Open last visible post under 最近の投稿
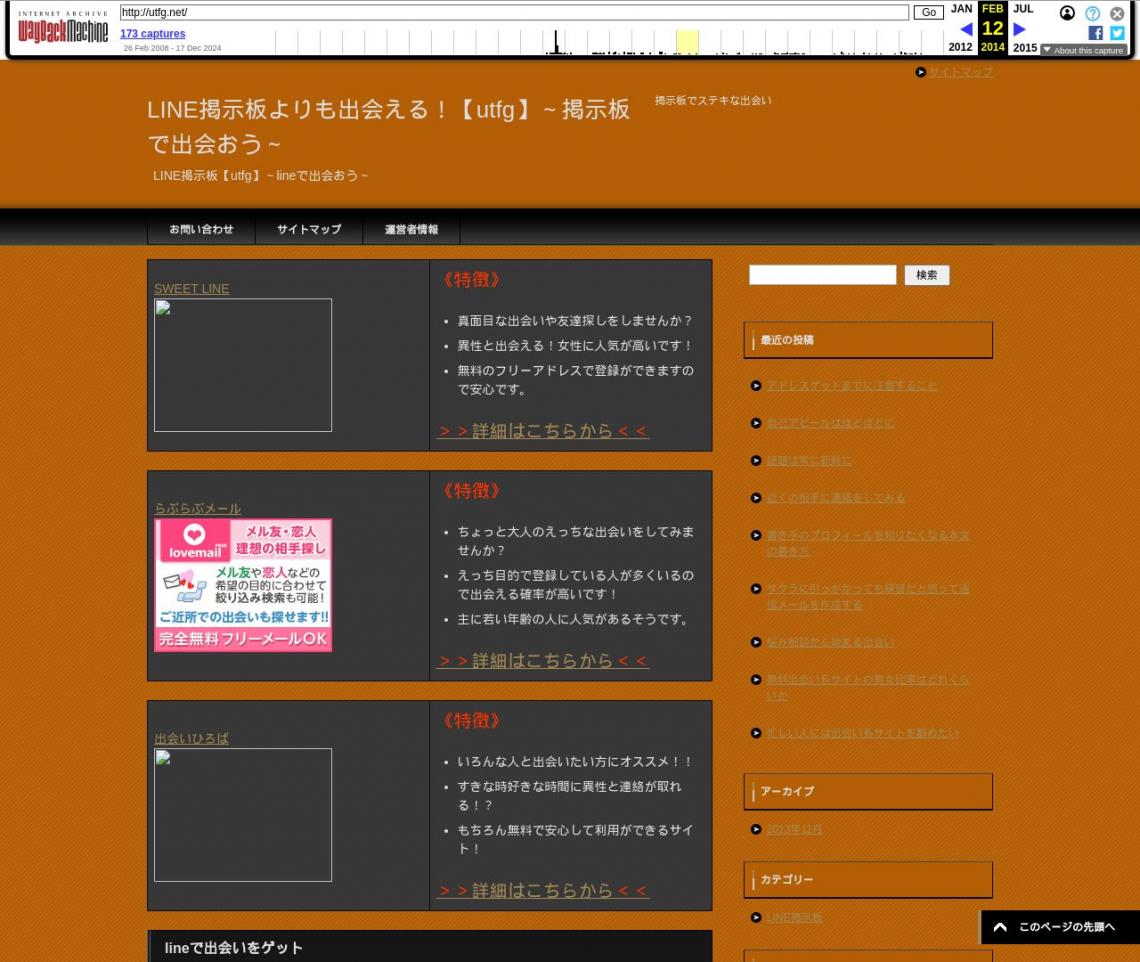Image resolution: width=1140 pixels, height=962 pixels. click(862, 733)
